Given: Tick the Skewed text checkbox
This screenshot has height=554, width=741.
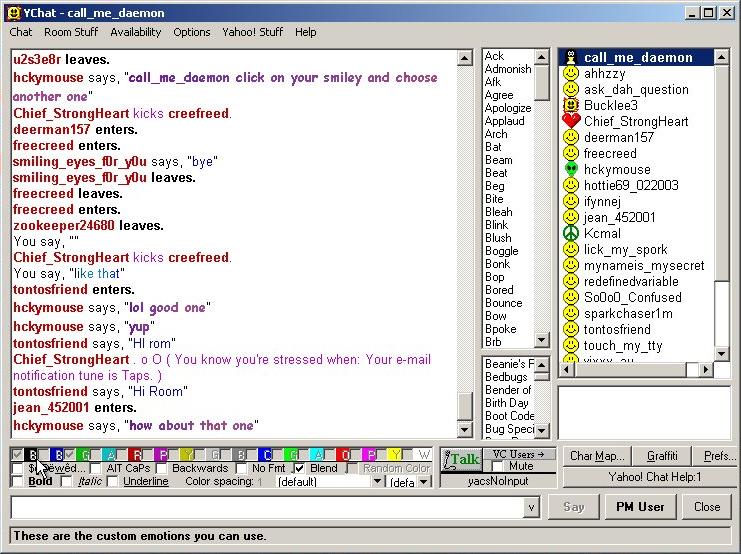Looking at the screenshot, I should click(17, 468).
